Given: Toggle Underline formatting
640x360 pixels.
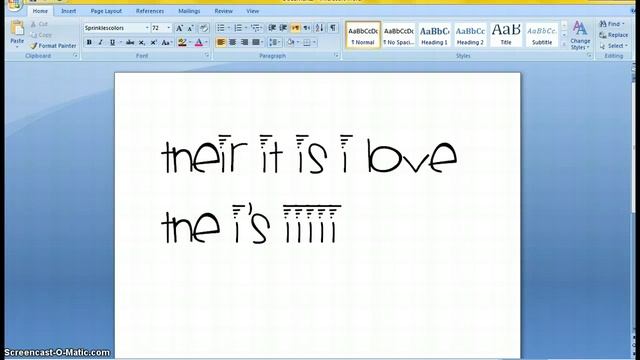Looking at the screenshot, I should (113, 42).
